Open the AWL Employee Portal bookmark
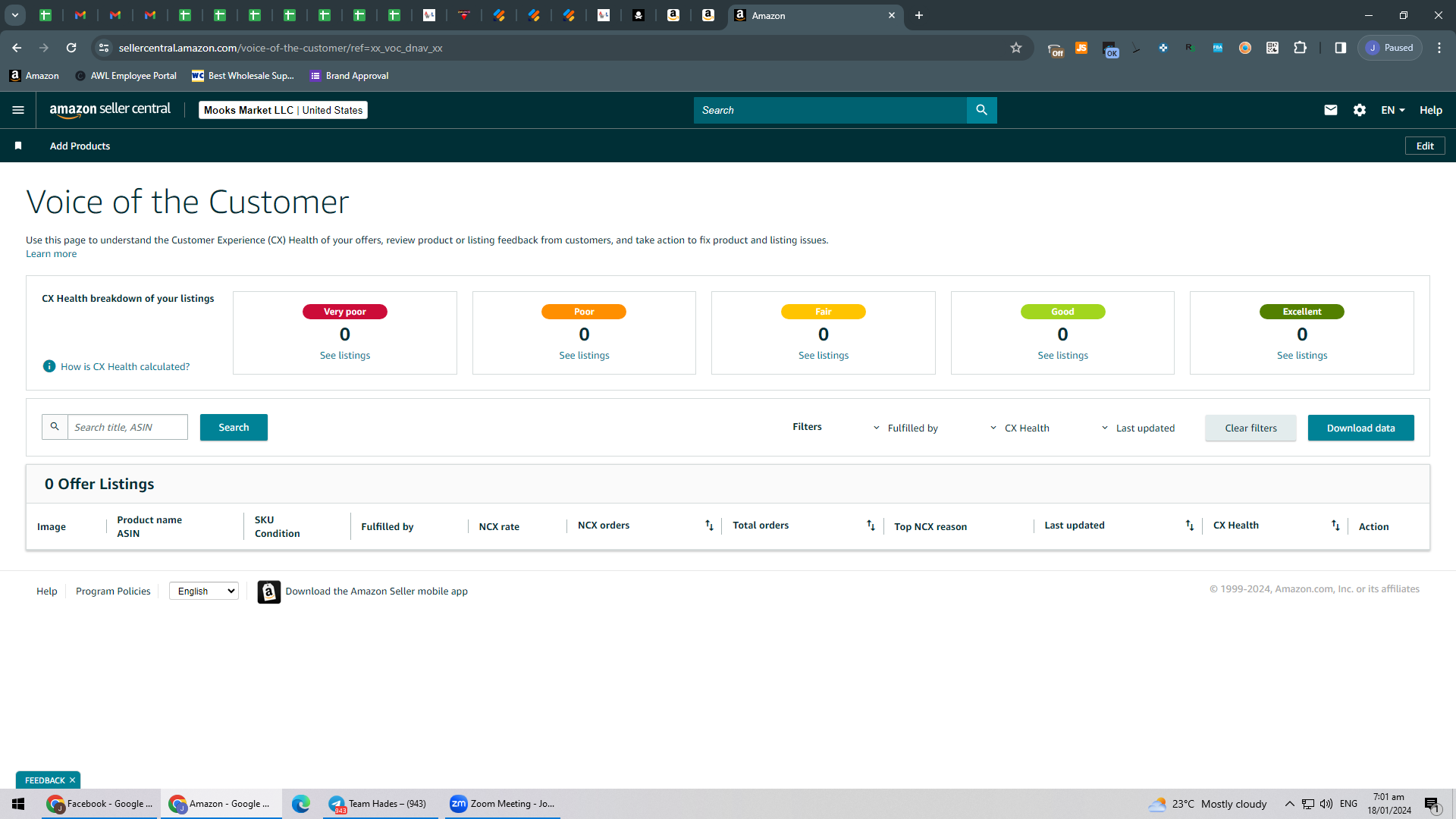Viewport: 1456px width, 819px height. 126,76
